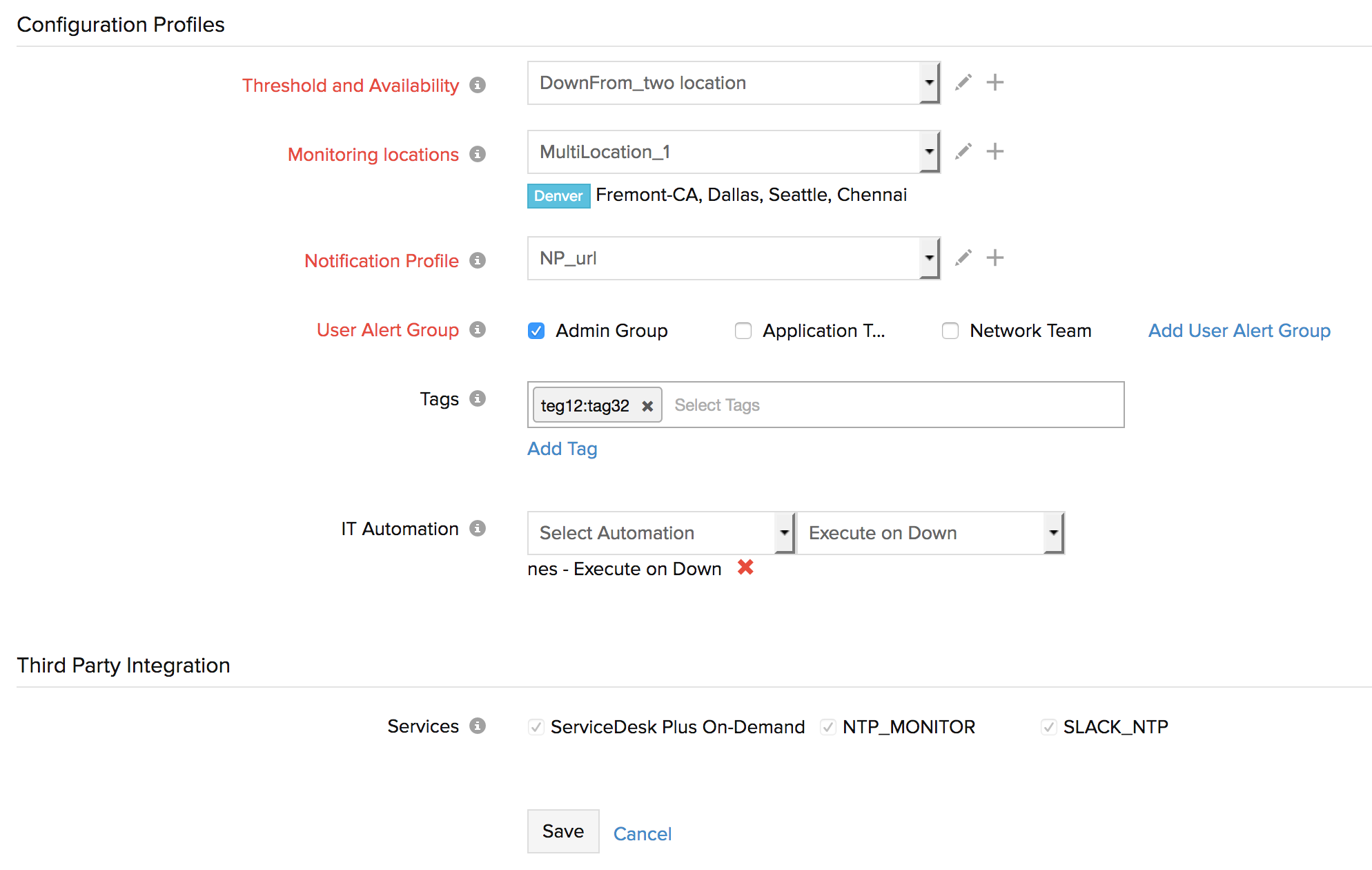Add new Threshold and Availability profile (plus icon)
Viewport: 1372px width, 870px height.
coord(994,83)
